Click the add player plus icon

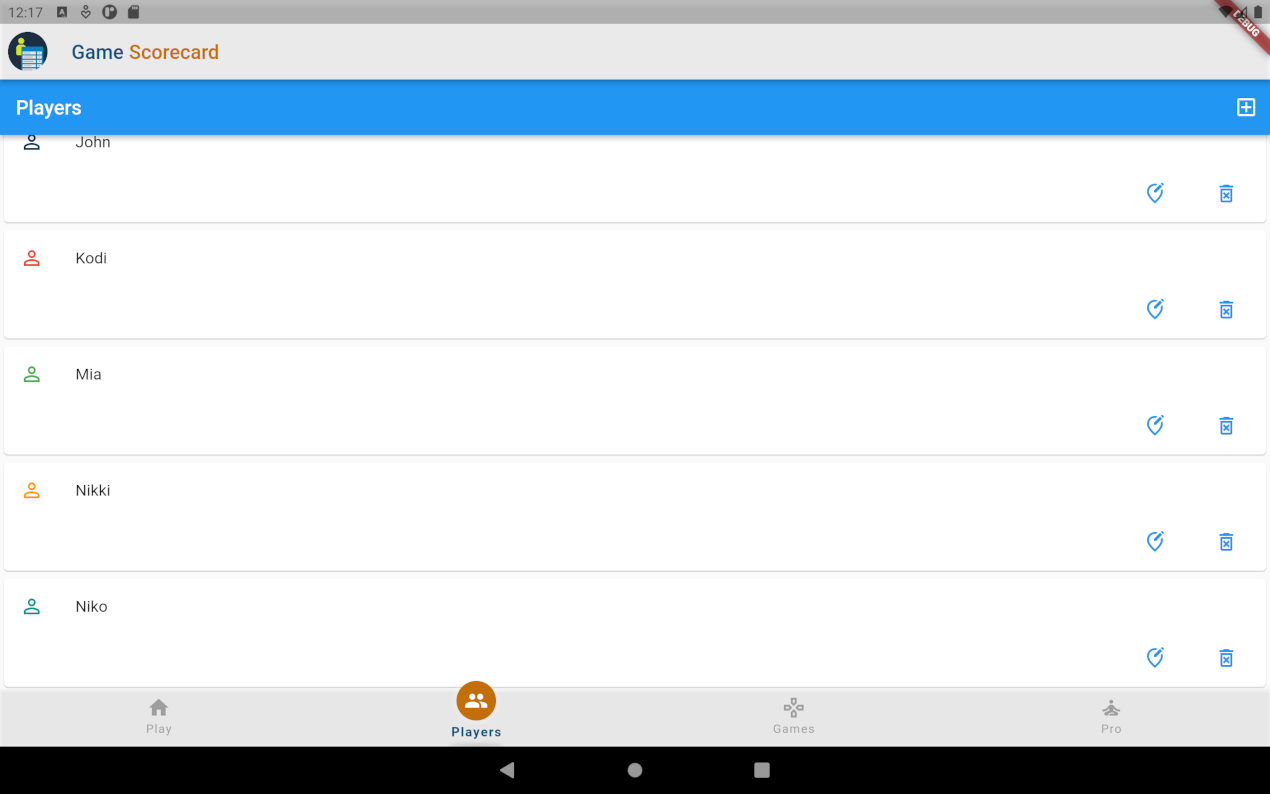coord(1245,108)
